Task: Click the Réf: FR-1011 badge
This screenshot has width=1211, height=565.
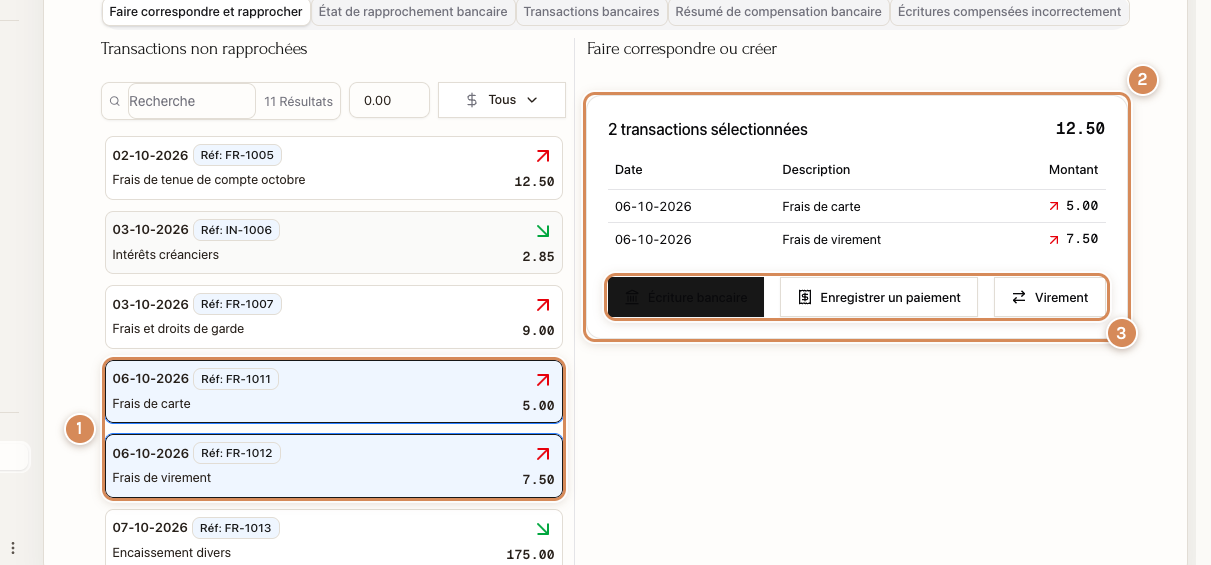Action: (236, 379)
